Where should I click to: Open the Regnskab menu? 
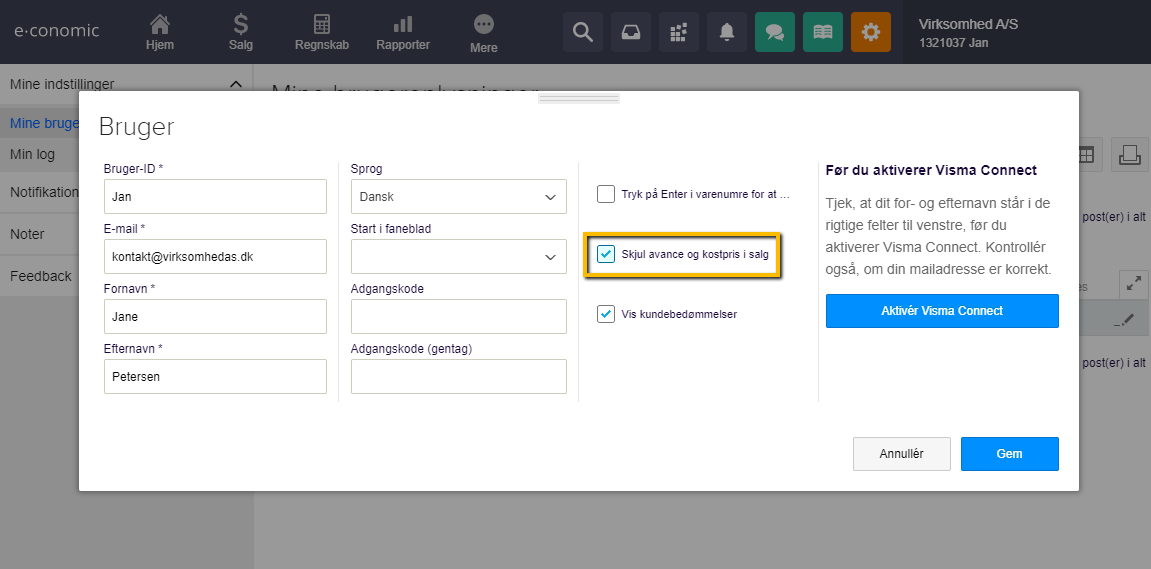tap(321, 32)
